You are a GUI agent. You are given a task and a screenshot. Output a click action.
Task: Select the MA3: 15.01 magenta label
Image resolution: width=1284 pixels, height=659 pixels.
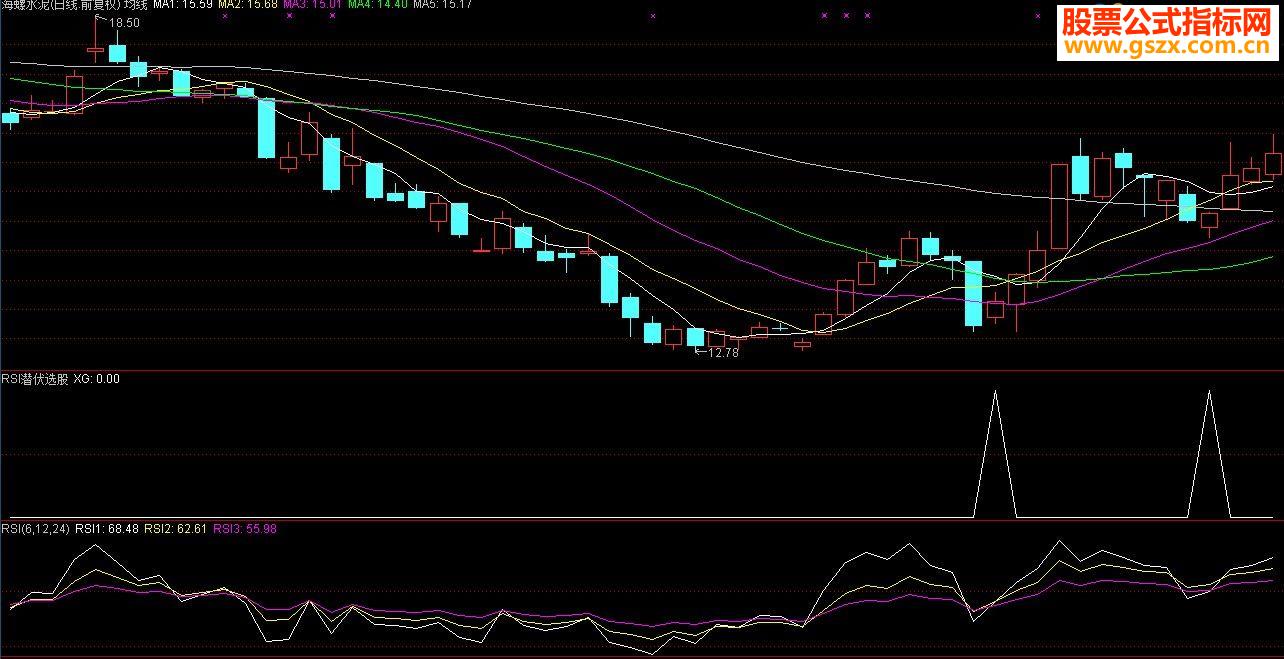click(313, 5)
